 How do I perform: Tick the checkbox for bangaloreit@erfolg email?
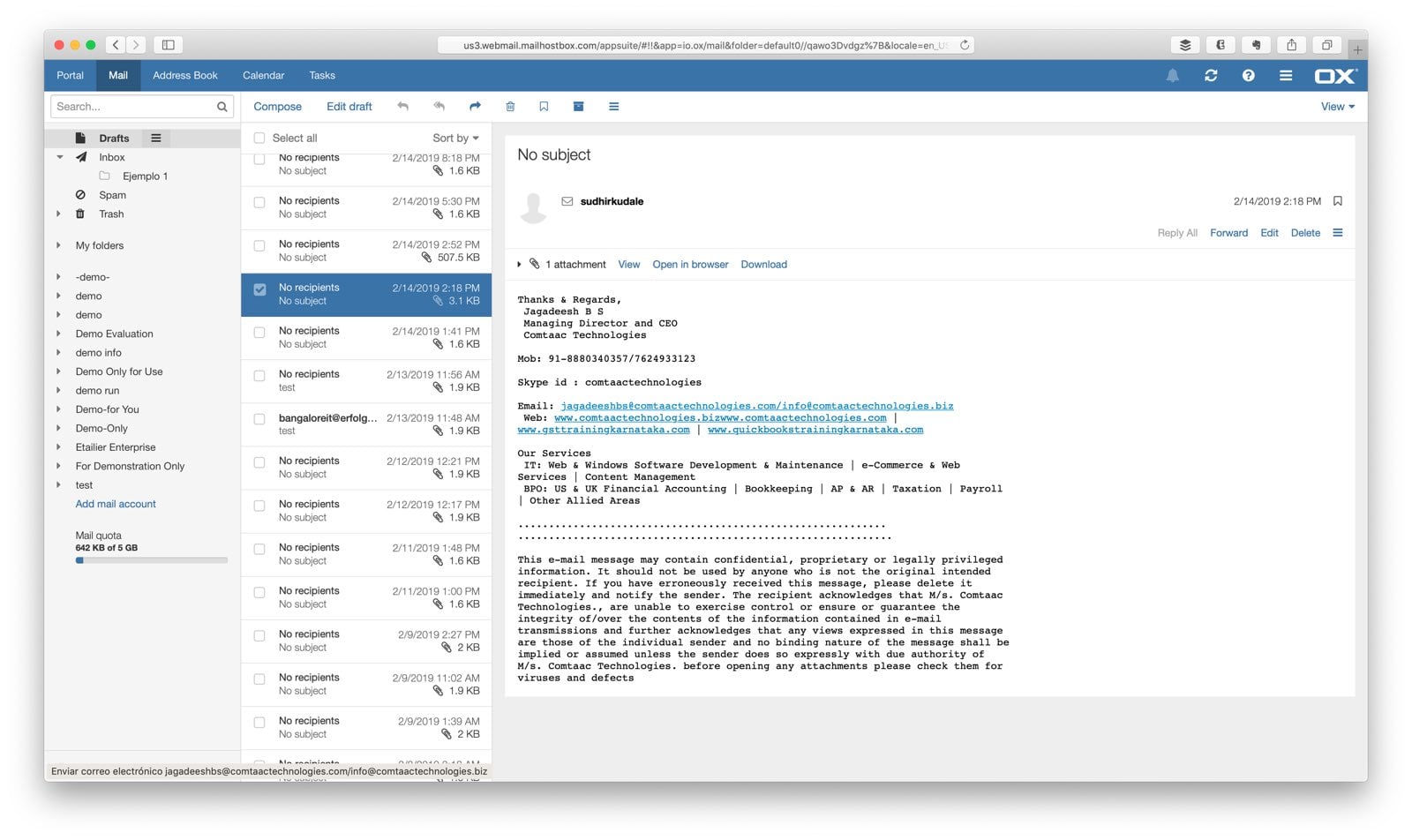click(259, 419)
